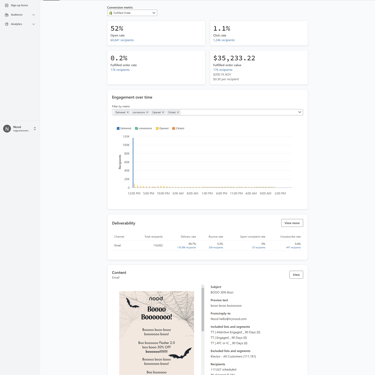Remove the Clicked metric chip

point(178,112)
